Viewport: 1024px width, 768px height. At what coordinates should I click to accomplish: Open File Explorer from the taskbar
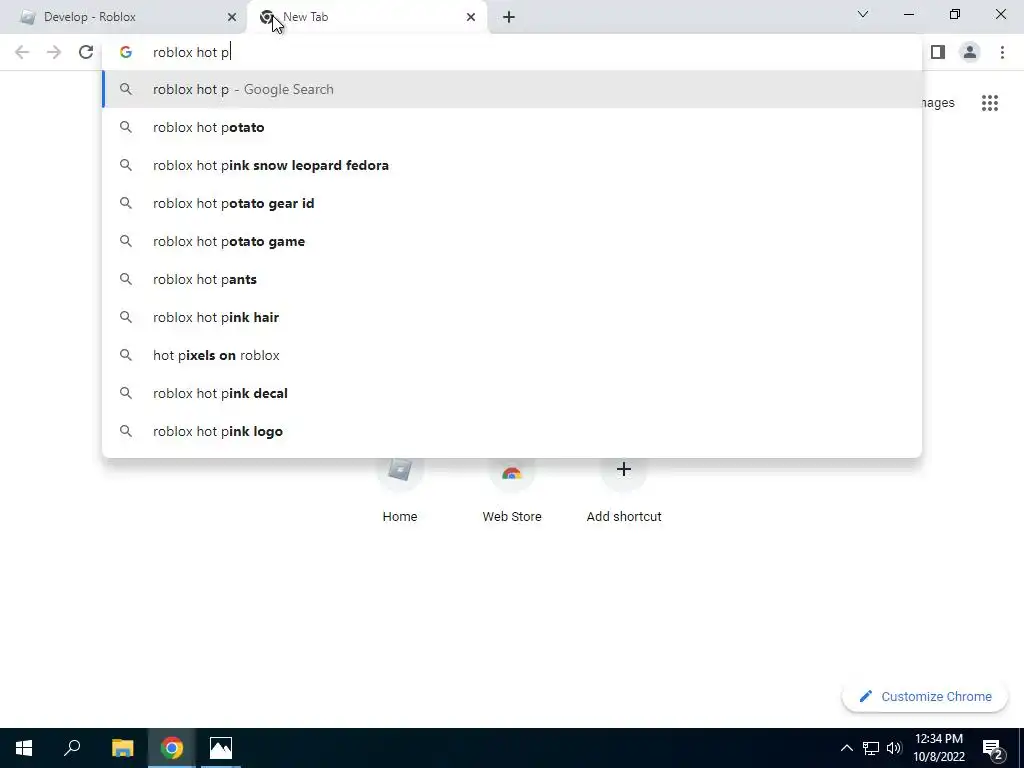pos(122,748)
